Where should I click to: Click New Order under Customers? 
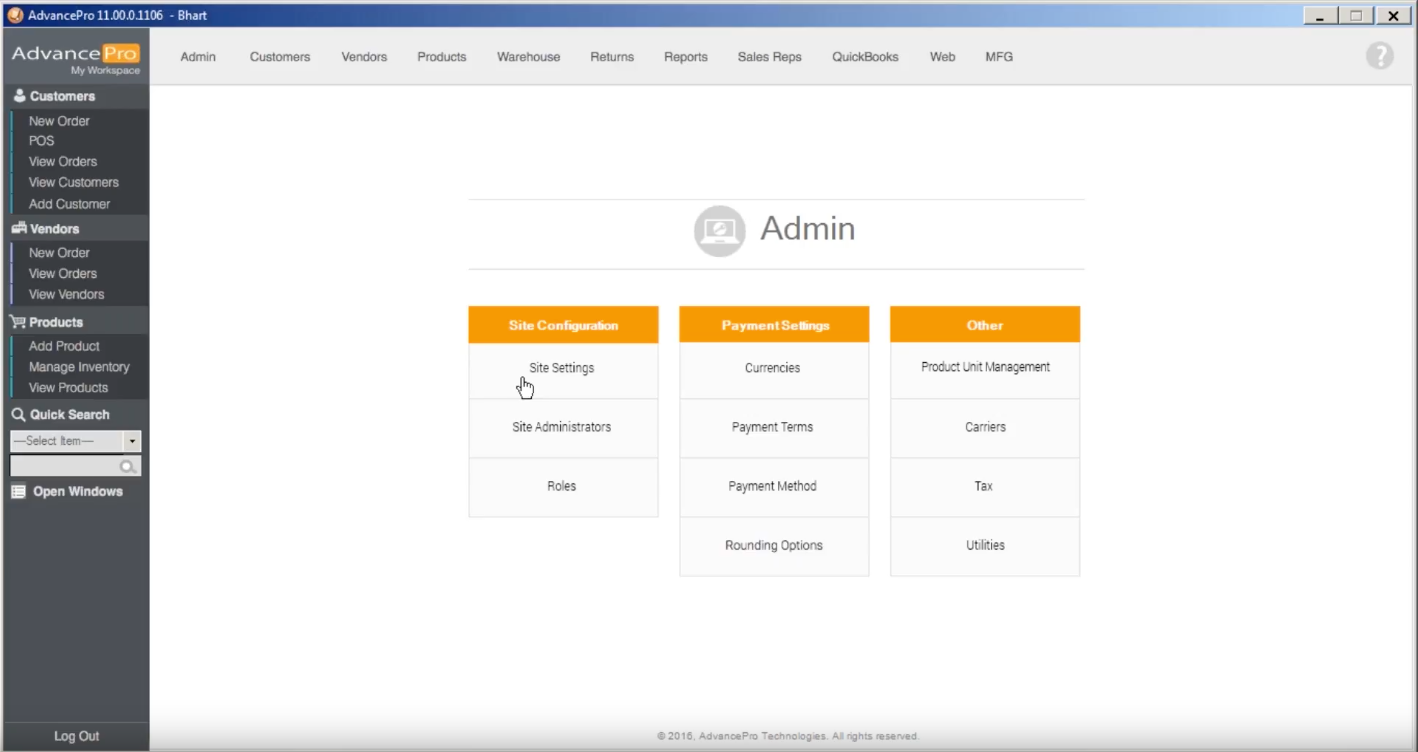tap(59, 121)
